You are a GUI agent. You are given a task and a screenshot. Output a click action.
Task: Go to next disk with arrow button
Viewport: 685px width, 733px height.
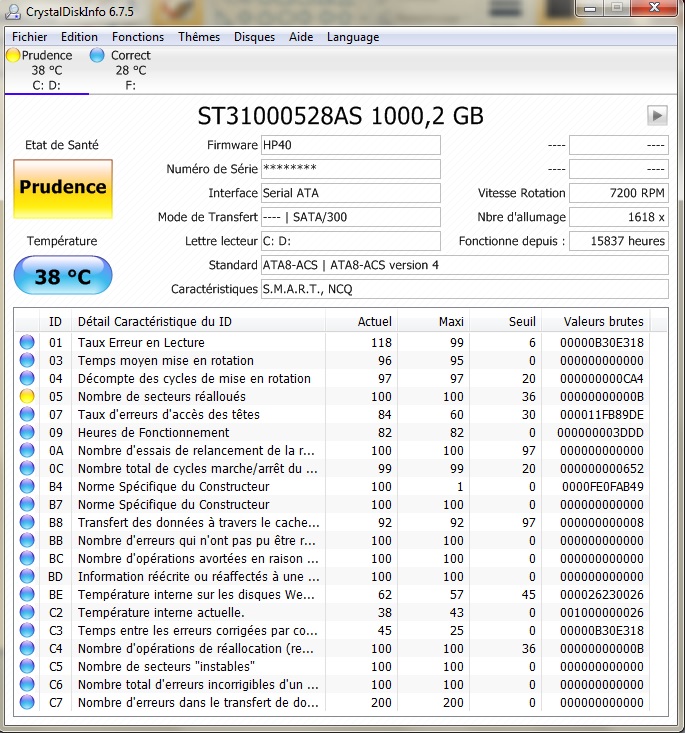coord(657,115)
